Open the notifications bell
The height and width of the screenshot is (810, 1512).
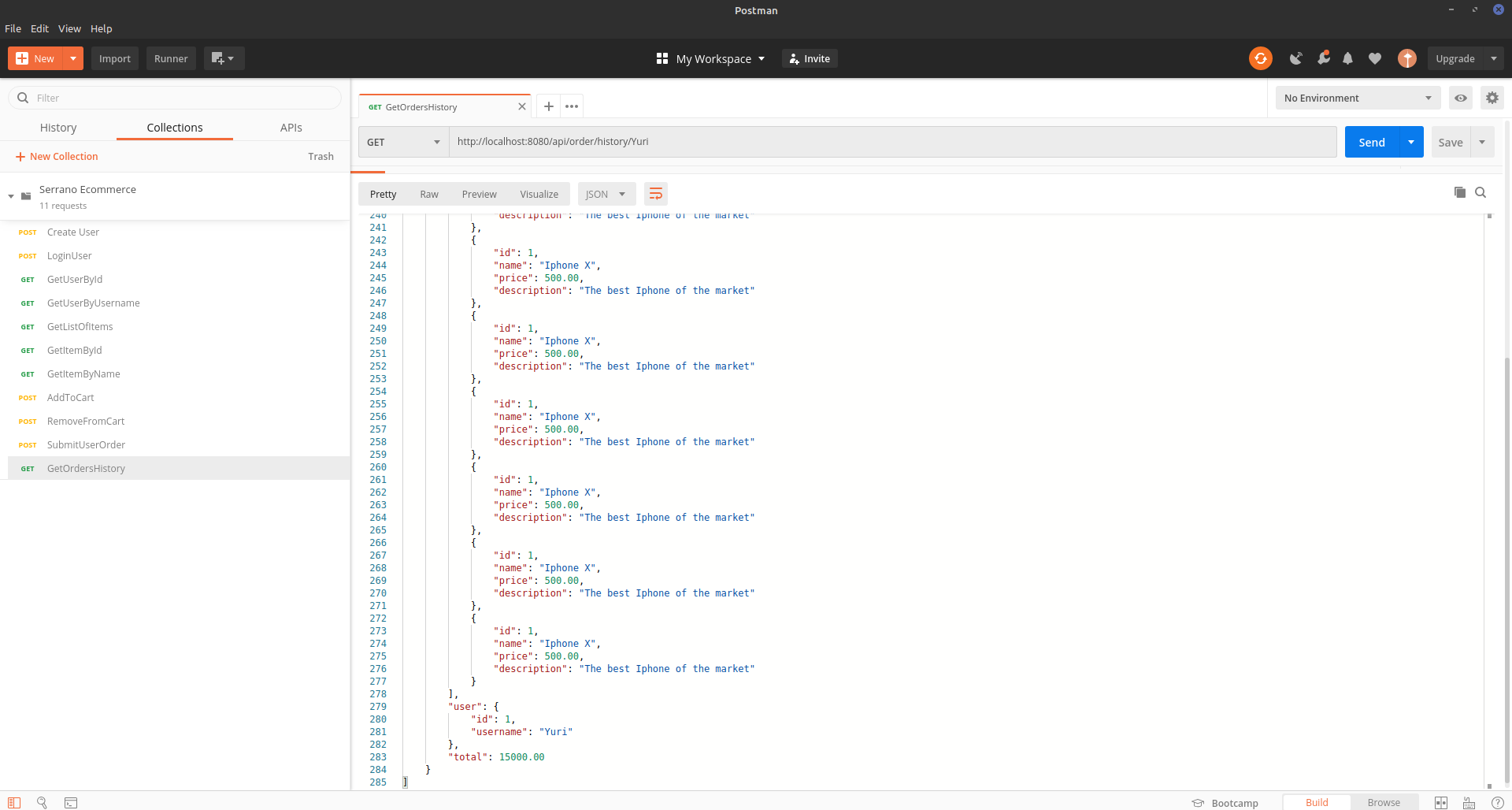tap(1347, 58)
